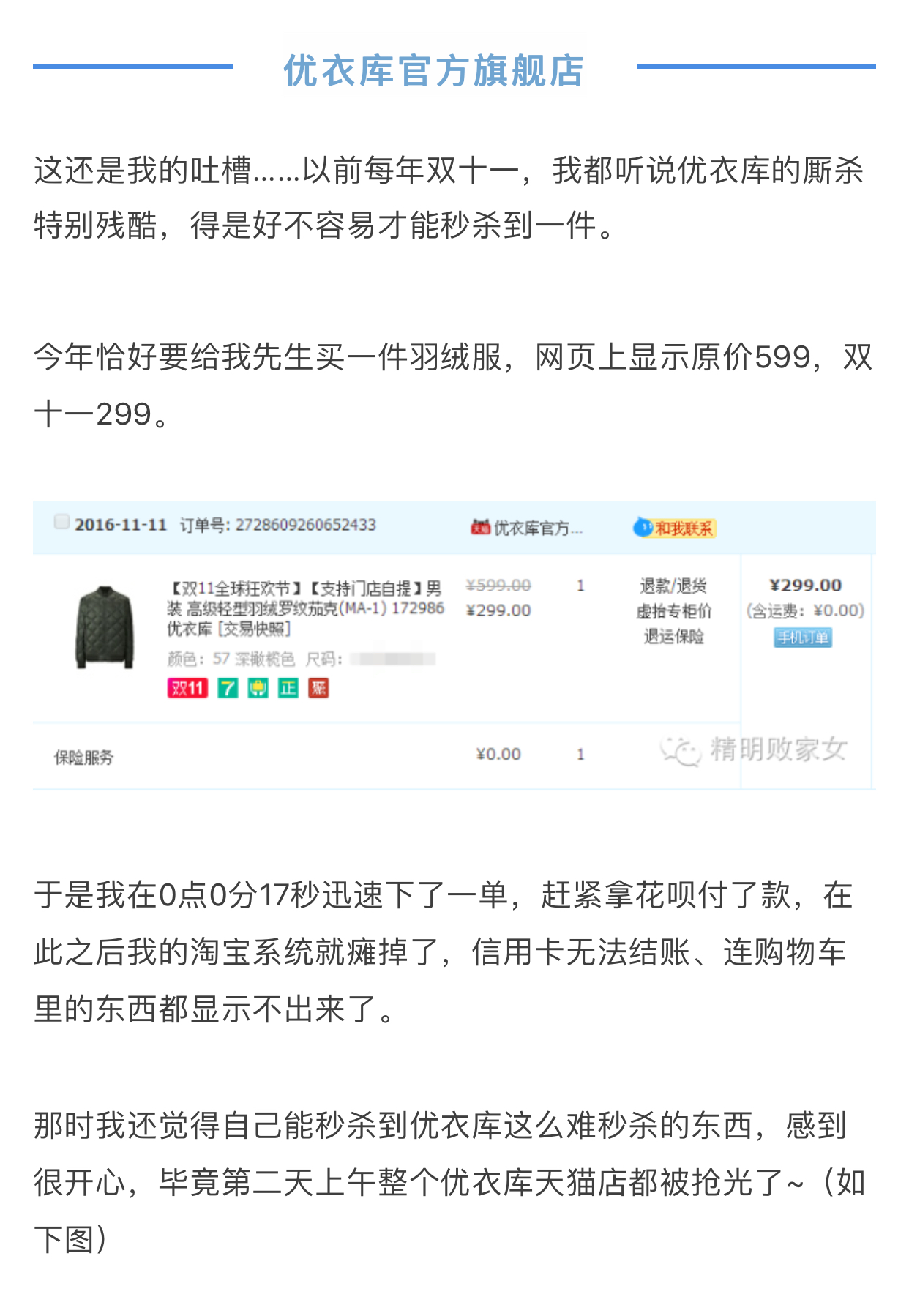
Task: Click the 保险服务 row label
Action: pyautogui.click(x=84, y=758)
